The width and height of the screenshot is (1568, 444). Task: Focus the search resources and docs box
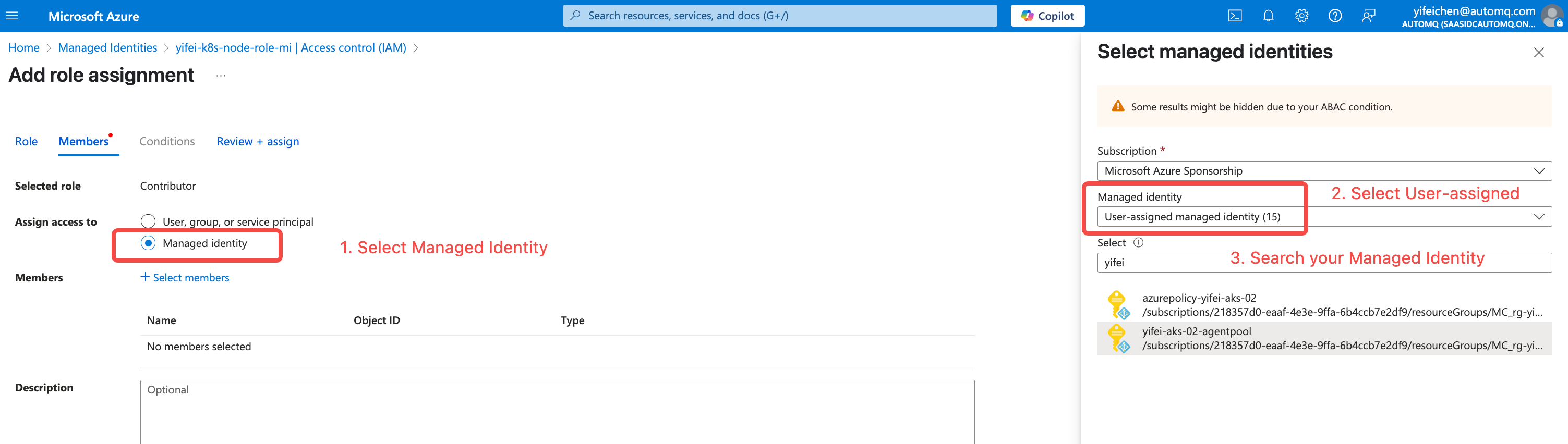[780, 15]
